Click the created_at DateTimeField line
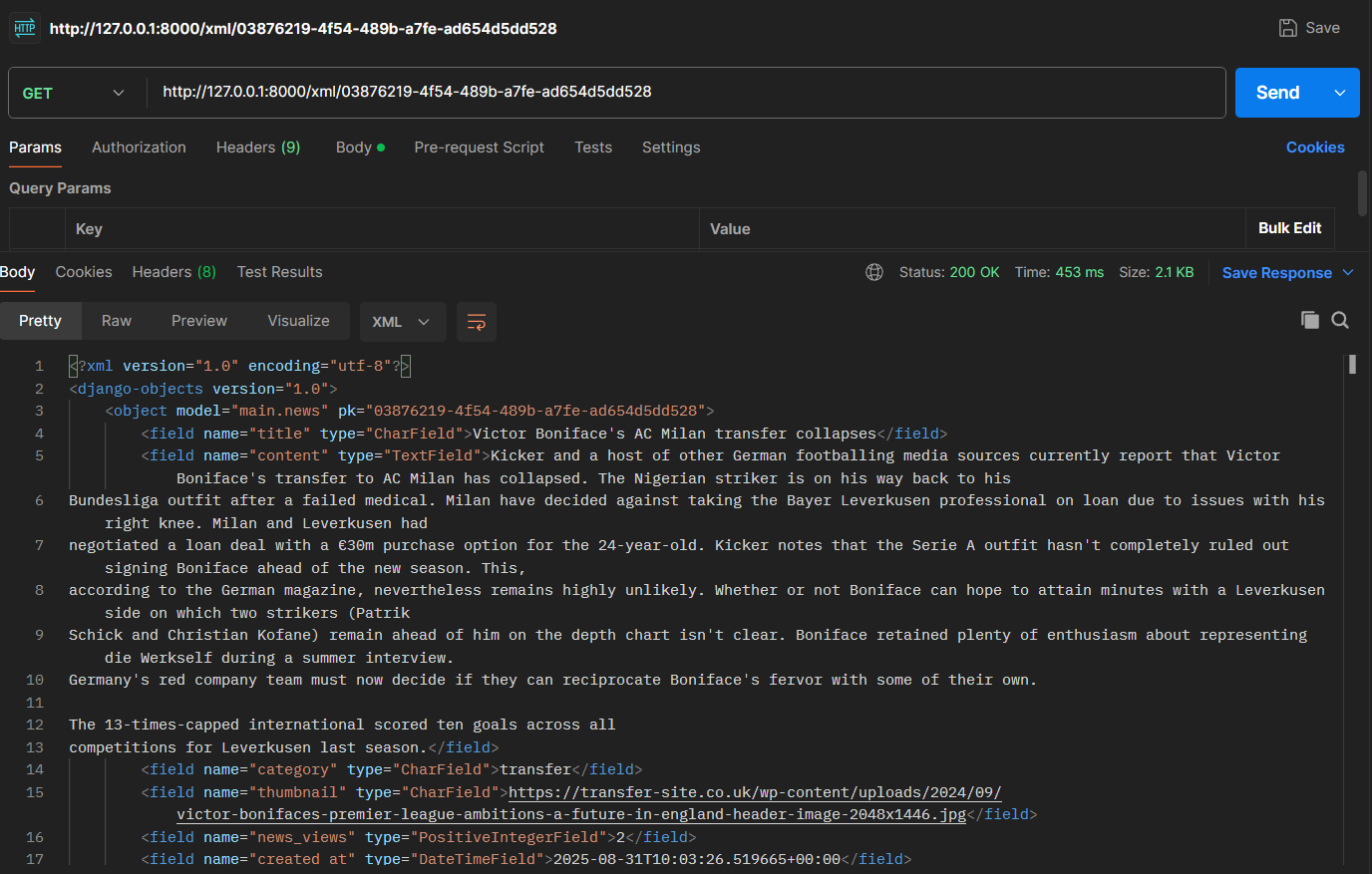1372x874 pixels. 526,859
